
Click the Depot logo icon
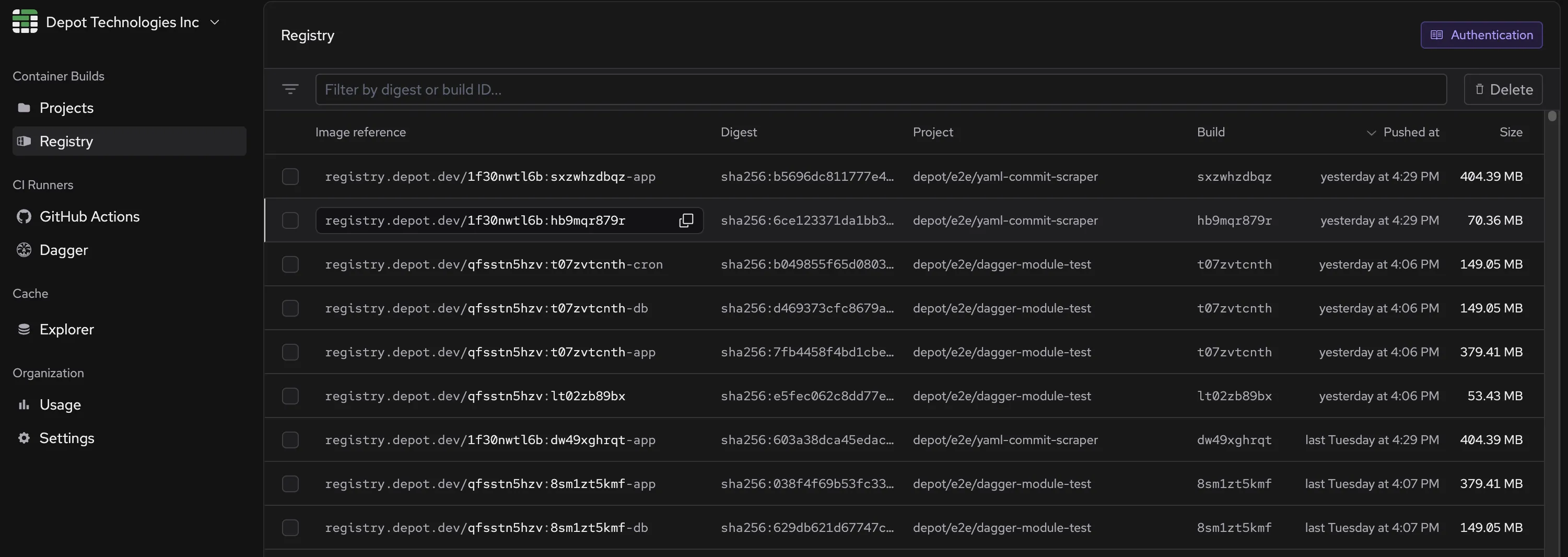(x=25, y=22)
